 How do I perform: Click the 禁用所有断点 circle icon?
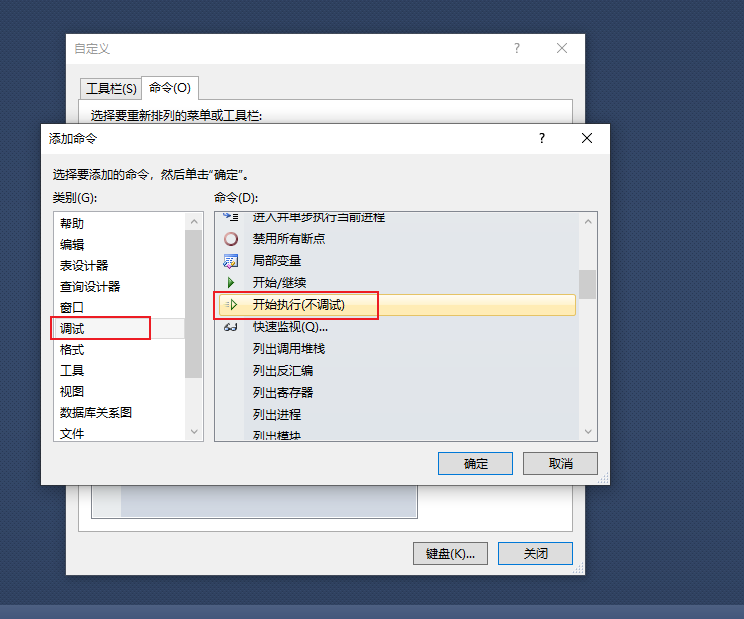231,239
